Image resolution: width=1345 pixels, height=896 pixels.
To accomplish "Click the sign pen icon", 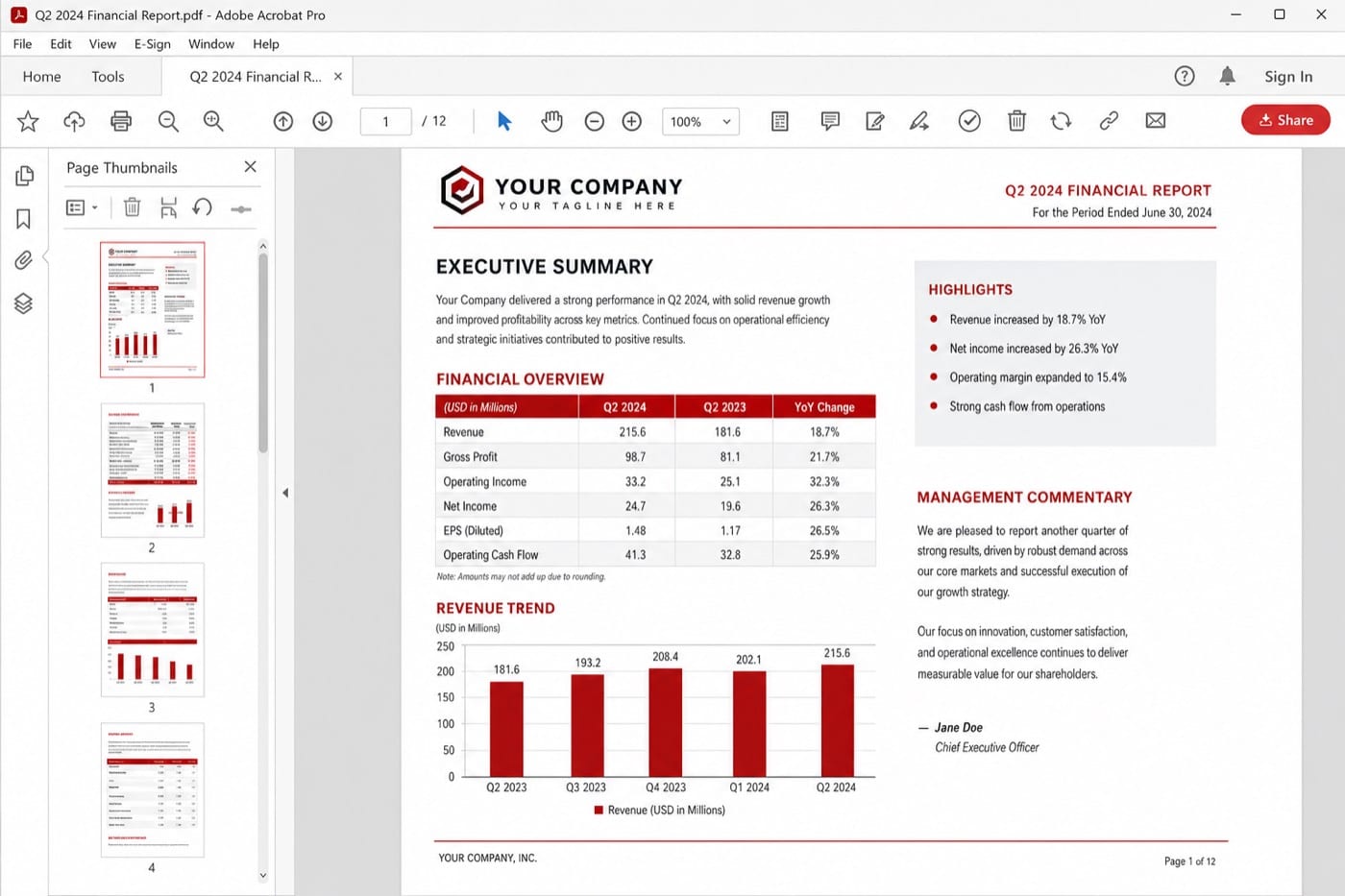I will point(920,121).
